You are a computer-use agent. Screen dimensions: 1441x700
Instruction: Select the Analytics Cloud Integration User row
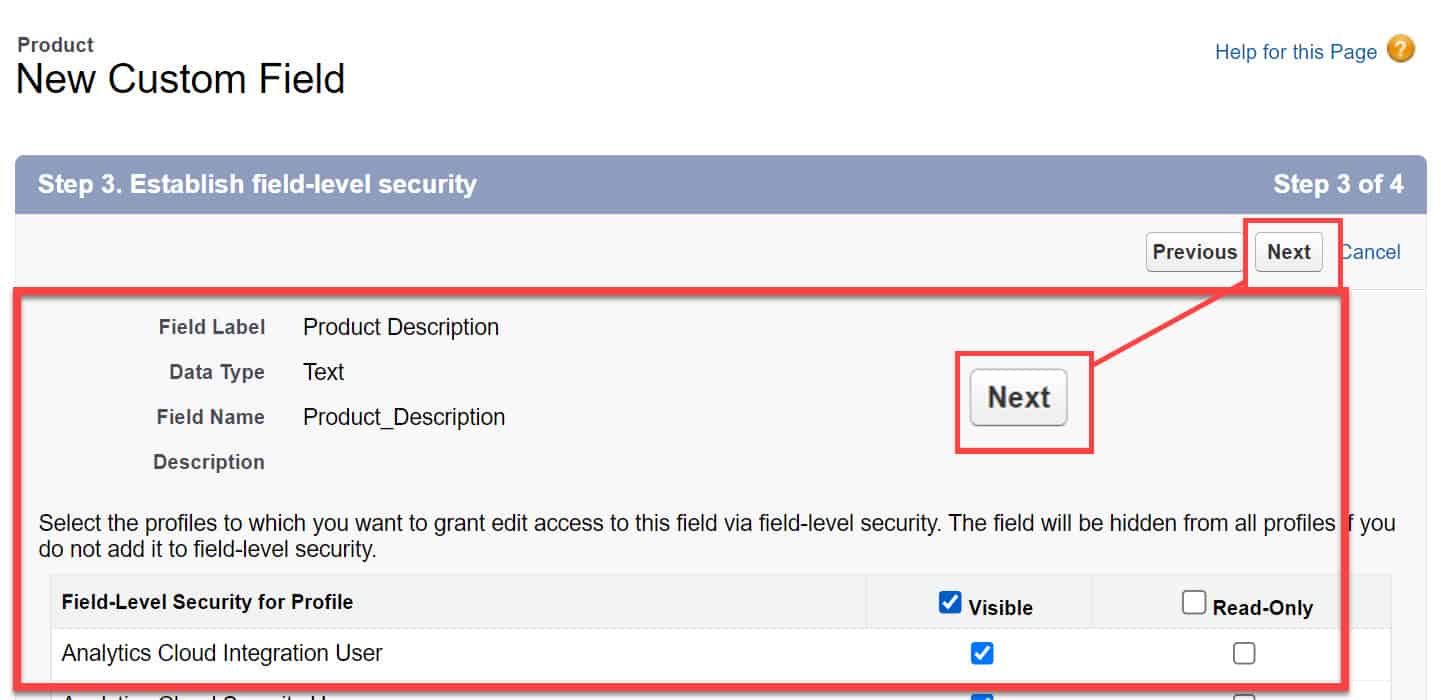coord(221,653)
